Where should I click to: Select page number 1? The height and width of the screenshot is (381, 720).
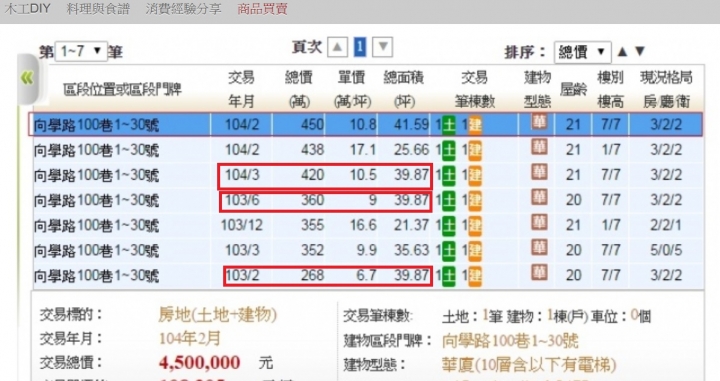[x=360, y=47]
